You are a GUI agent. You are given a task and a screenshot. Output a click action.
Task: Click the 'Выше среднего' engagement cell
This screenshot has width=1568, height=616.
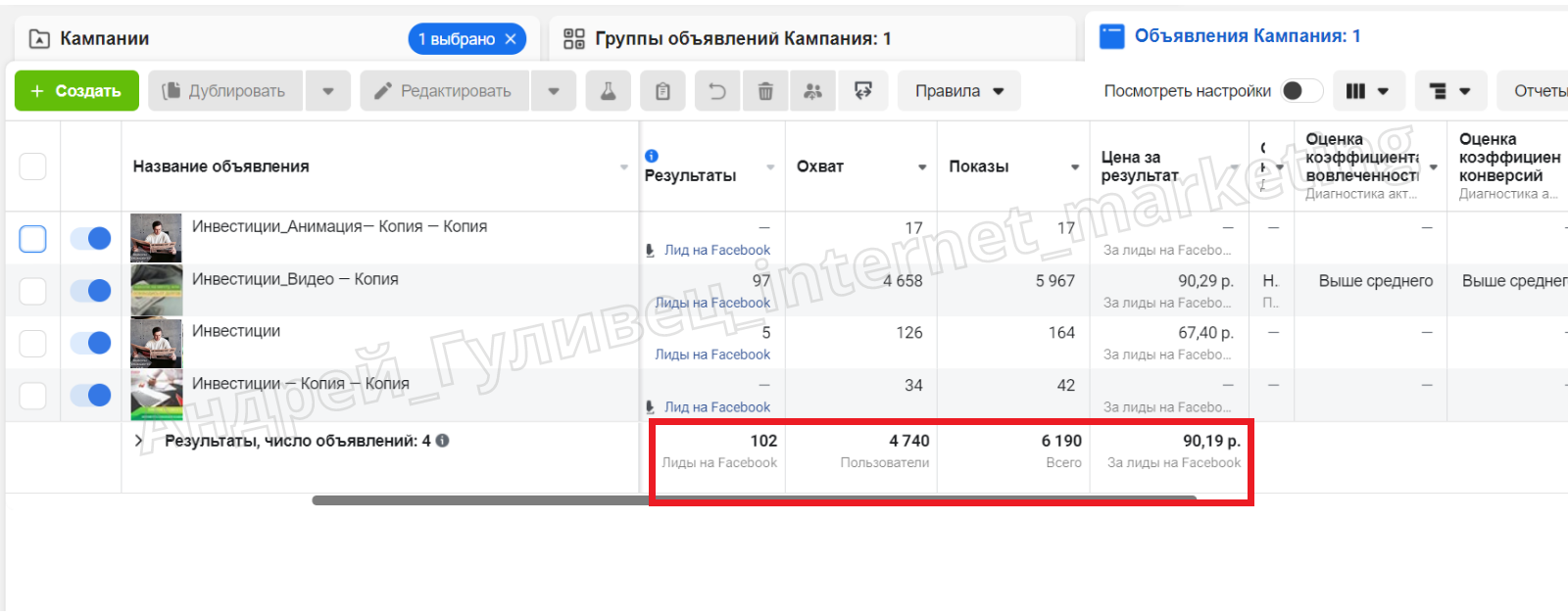click(x=1376, y=281)
